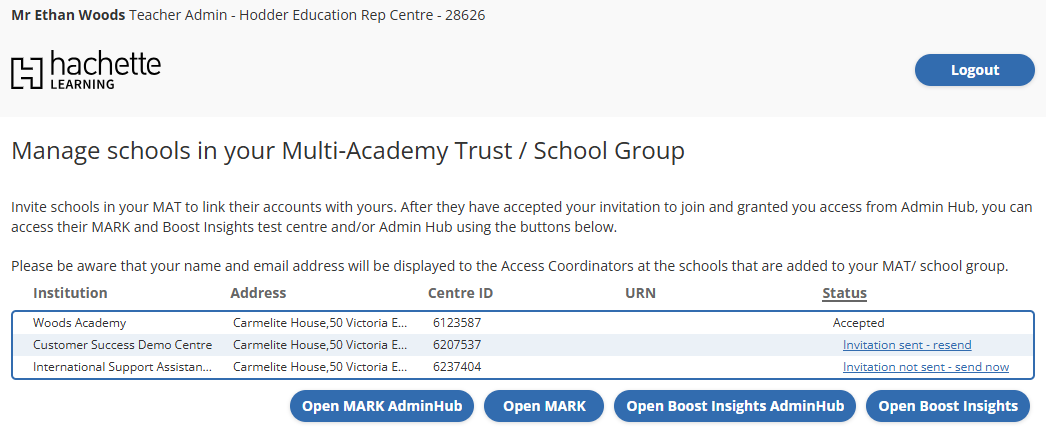
Task: Click Centre ID 6237404 cell
Action: (x=457, y=367)
